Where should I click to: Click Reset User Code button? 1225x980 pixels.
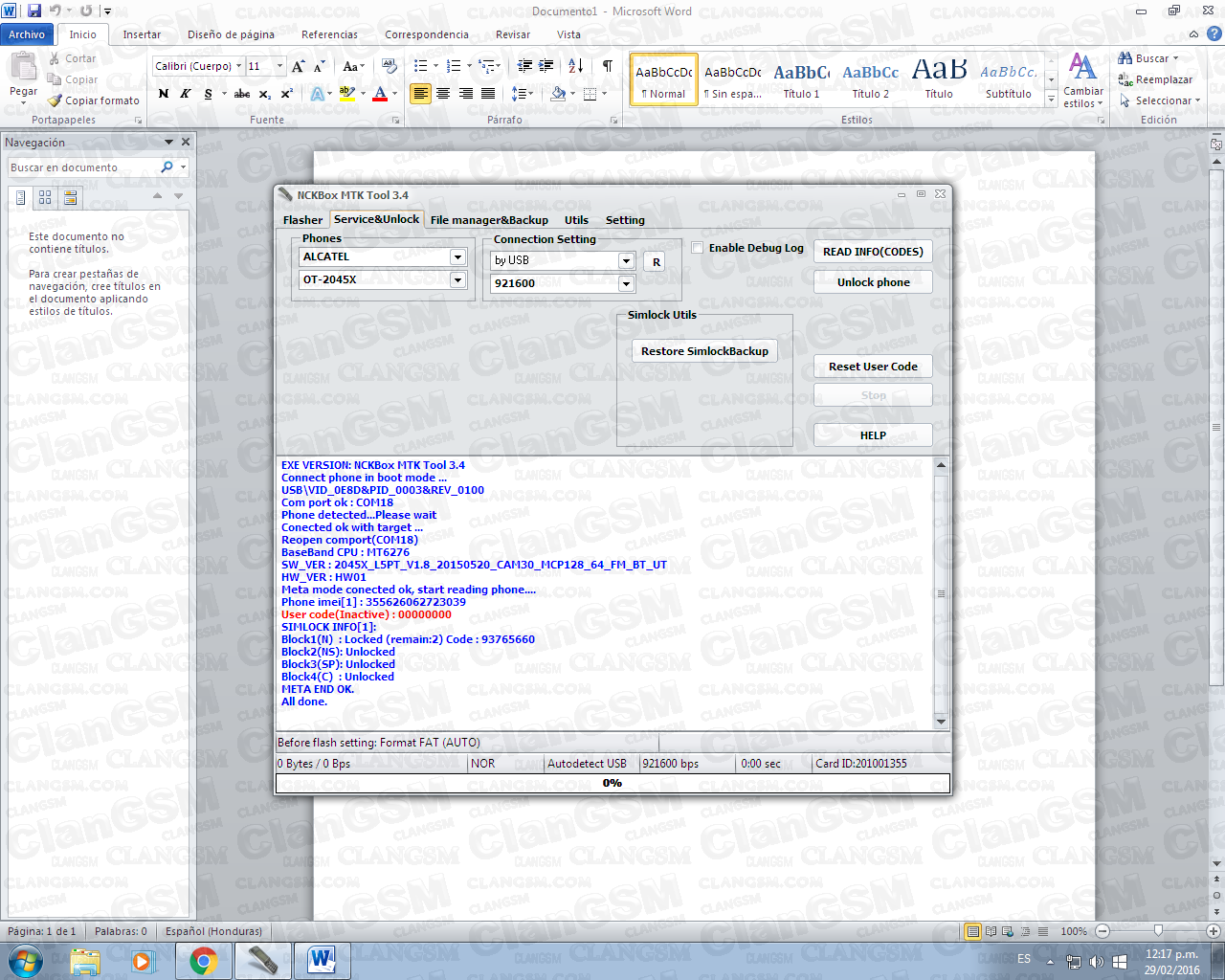tap(873, 367)
